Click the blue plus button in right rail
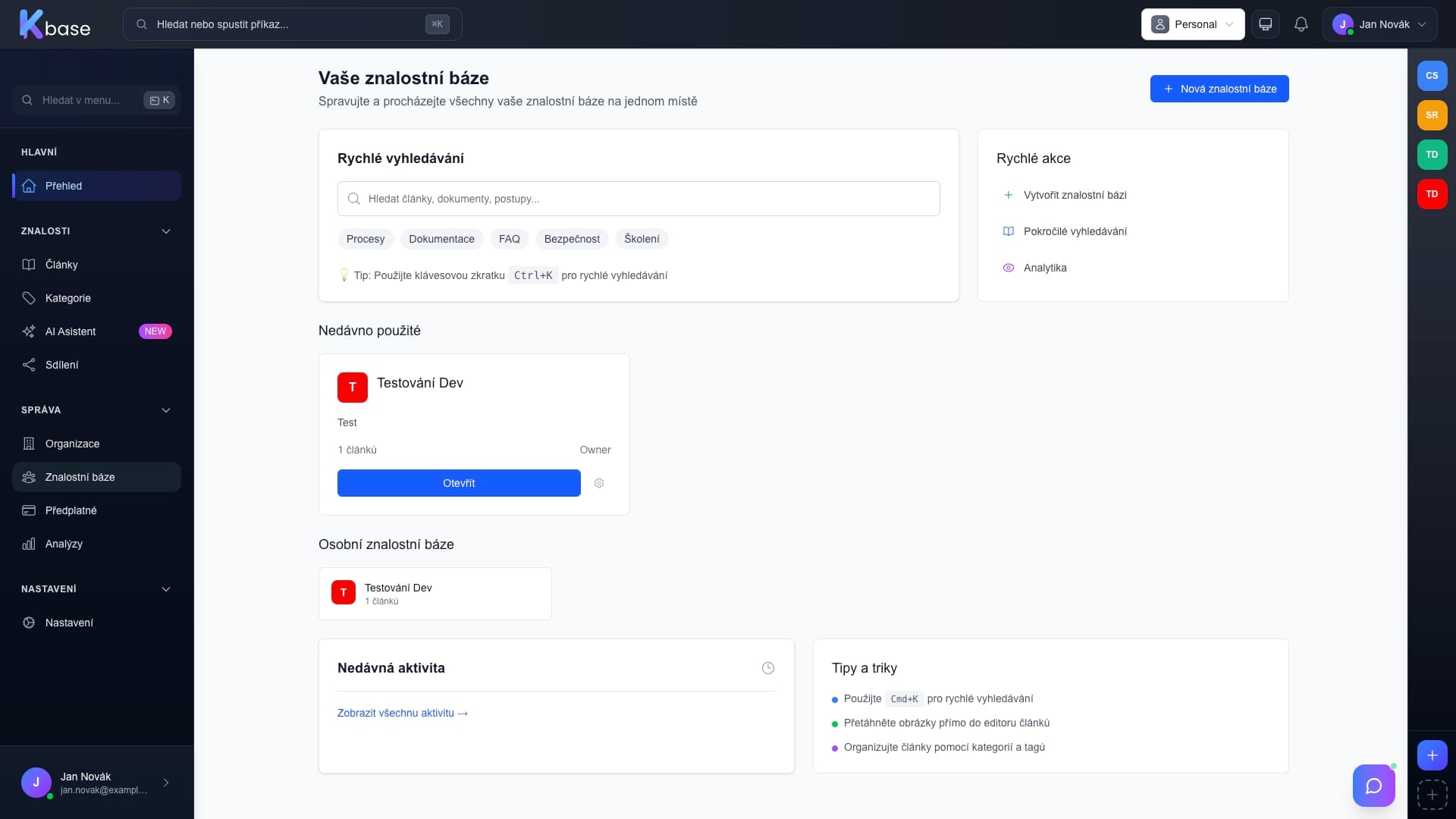This screenshot has height=819, width=1456. pyautogui.click(x=1432, y=755)
